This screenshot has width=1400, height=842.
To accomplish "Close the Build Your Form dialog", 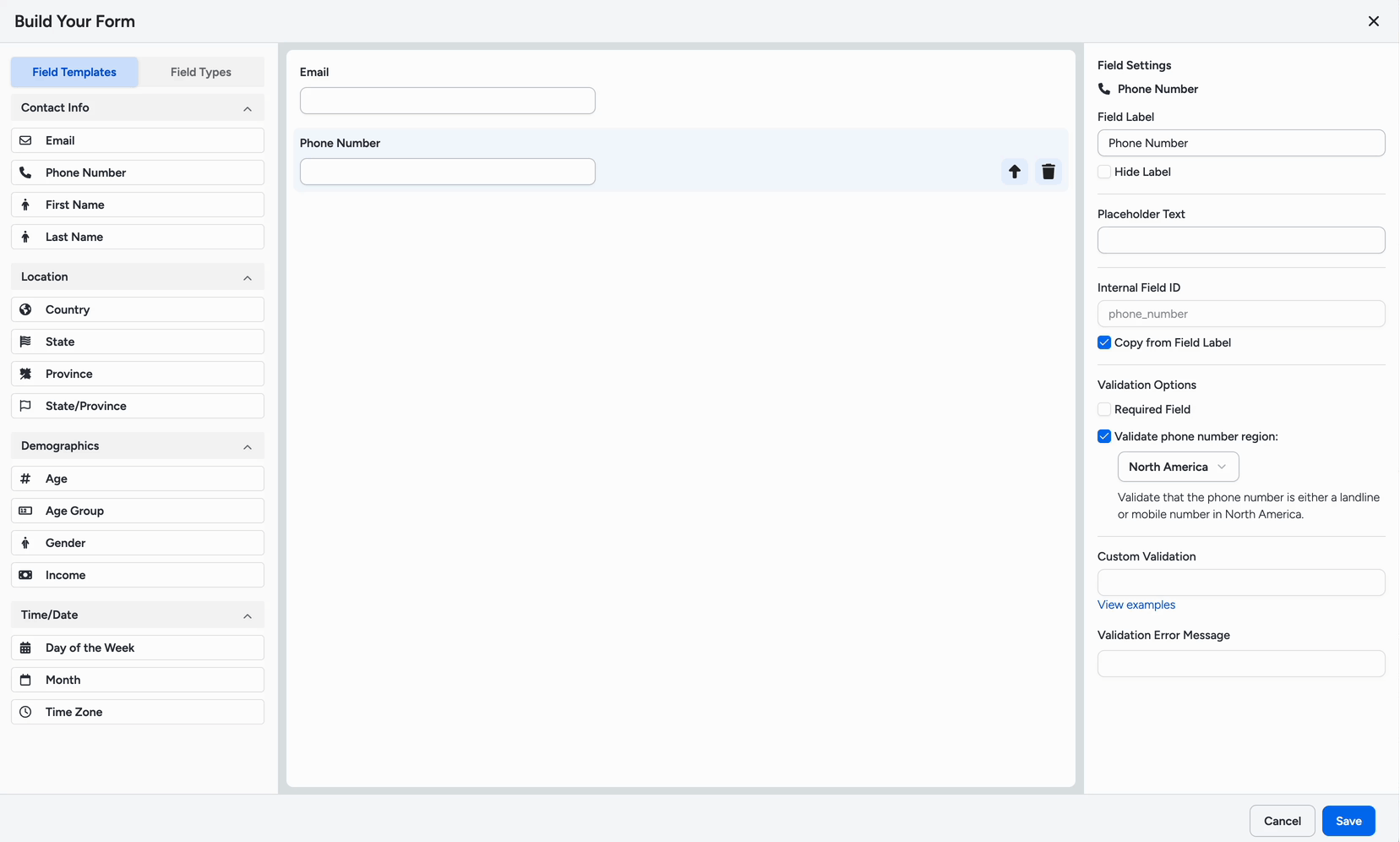I will pos(1374,21).
